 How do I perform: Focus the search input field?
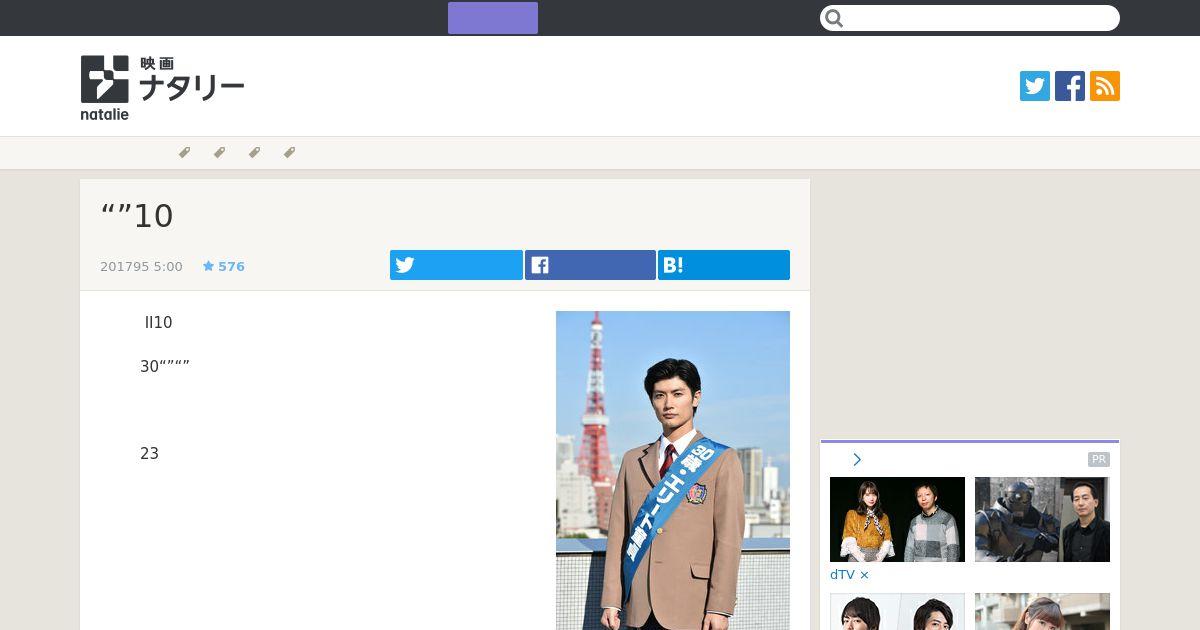click(x=970, y=18)
